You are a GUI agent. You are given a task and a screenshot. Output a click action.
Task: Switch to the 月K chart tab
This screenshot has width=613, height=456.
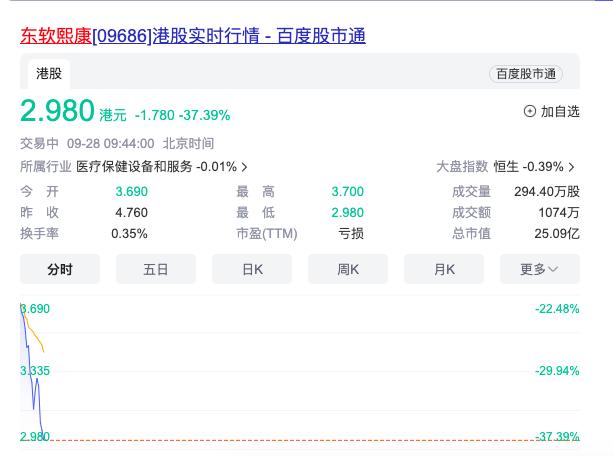444,269
